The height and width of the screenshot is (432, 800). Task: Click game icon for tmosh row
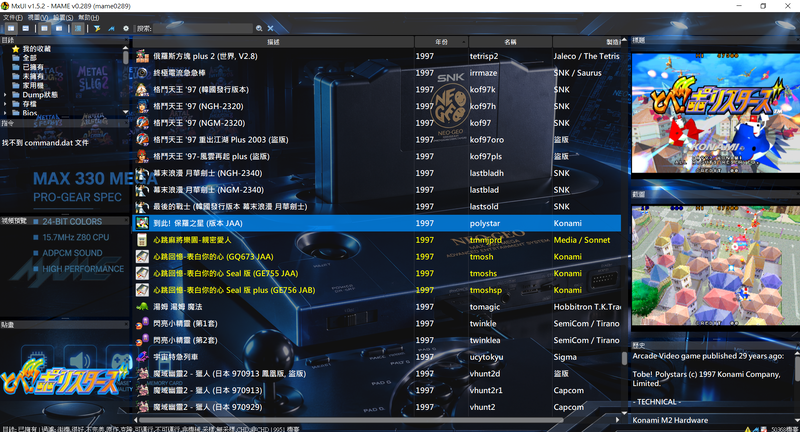point(142,257)
